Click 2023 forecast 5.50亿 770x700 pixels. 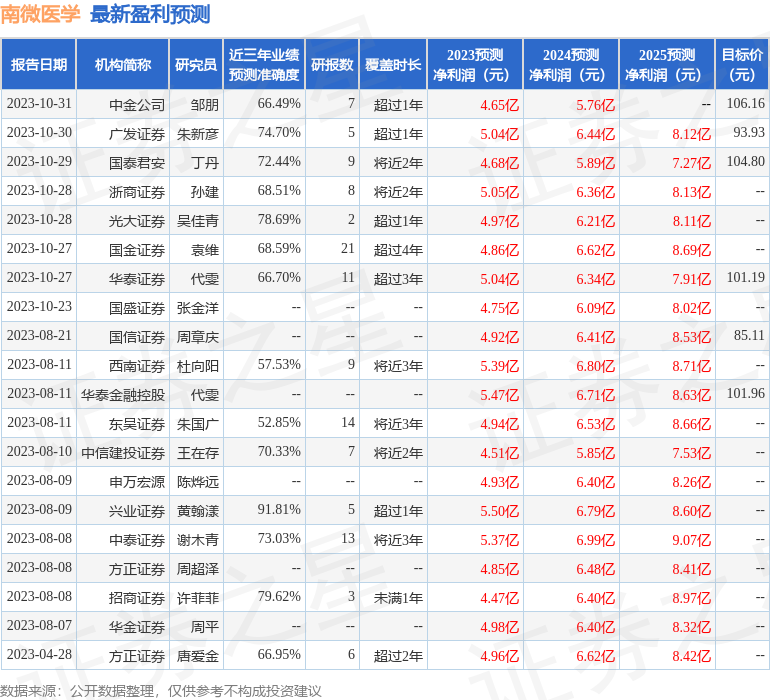(x=499, y=510)
